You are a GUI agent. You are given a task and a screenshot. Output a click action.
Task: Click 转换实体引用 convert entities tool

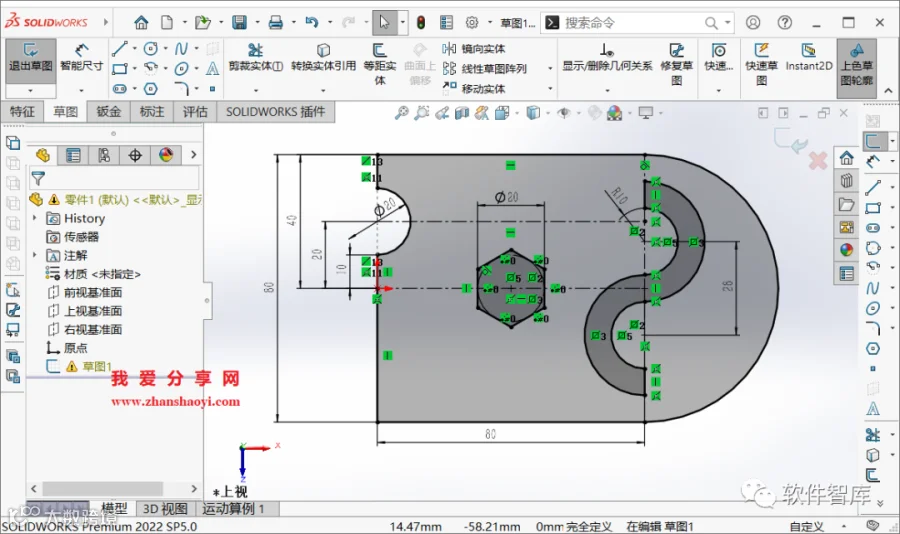pos(323,57)
